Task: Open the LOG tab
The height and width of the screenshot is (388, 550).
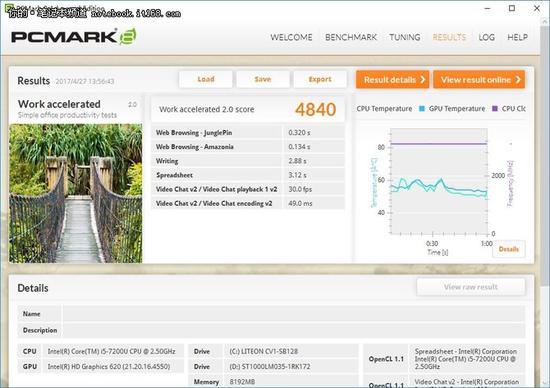Action: coord(487,37)
